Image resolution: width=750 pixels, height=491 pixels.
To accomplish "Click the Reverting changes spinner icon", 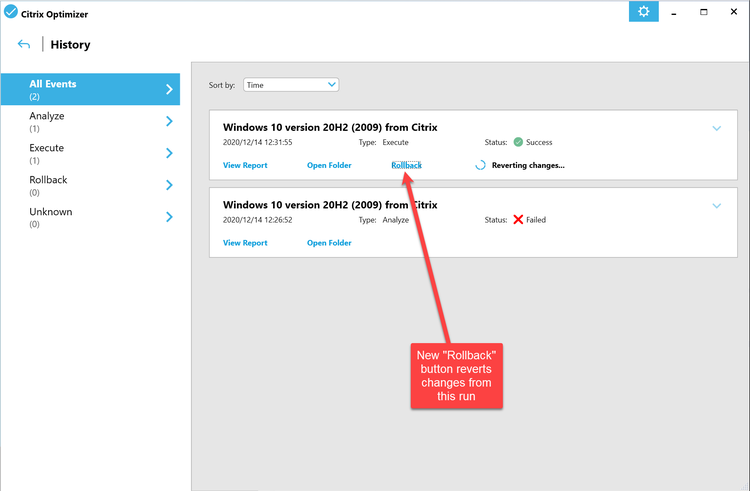I will click(x=480, y=165).
